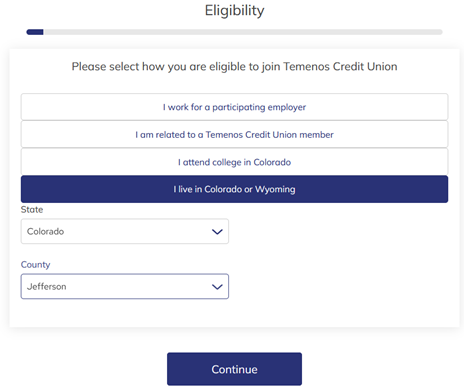Click the Continue button

(x=234, y=369)
